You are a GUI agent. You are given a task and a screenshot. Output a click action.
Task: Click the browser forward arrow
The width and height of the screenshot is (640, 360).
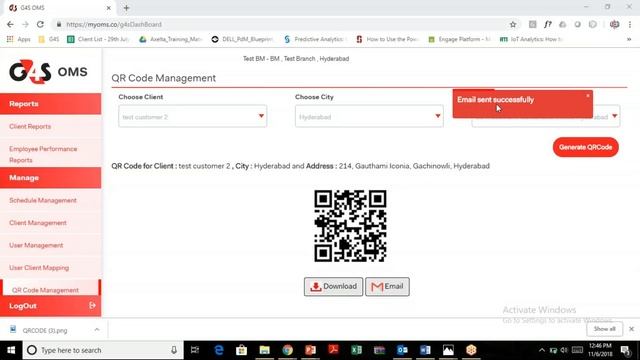coord(25,24)
